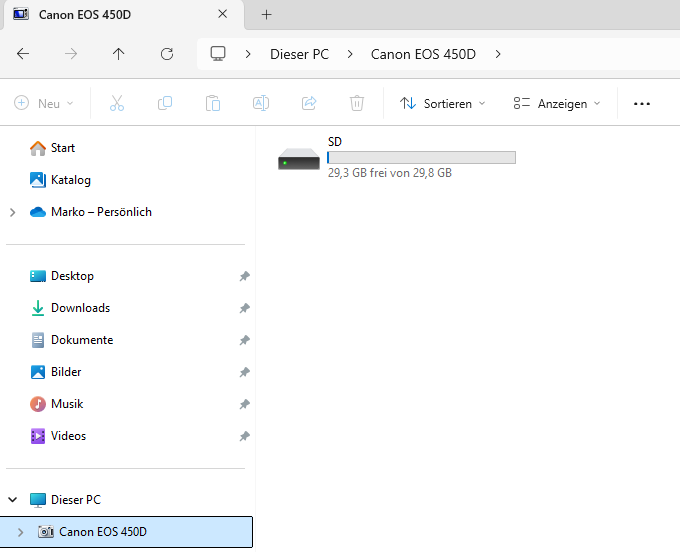Click the Rename icon in toolbar

coord(261,103)
